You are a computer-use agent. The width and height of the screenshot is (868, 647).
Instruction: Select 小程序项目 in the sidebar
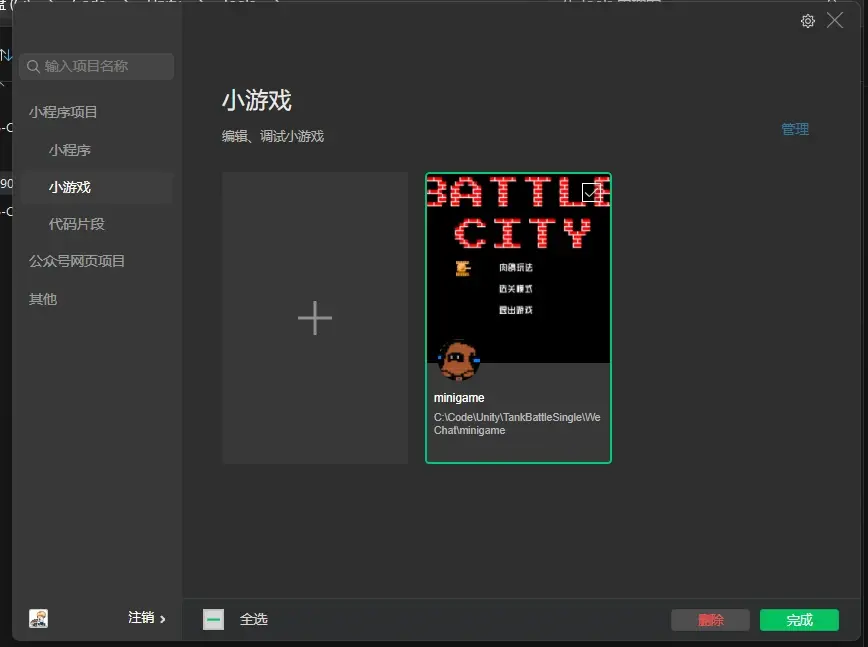[x=63, y=112]
